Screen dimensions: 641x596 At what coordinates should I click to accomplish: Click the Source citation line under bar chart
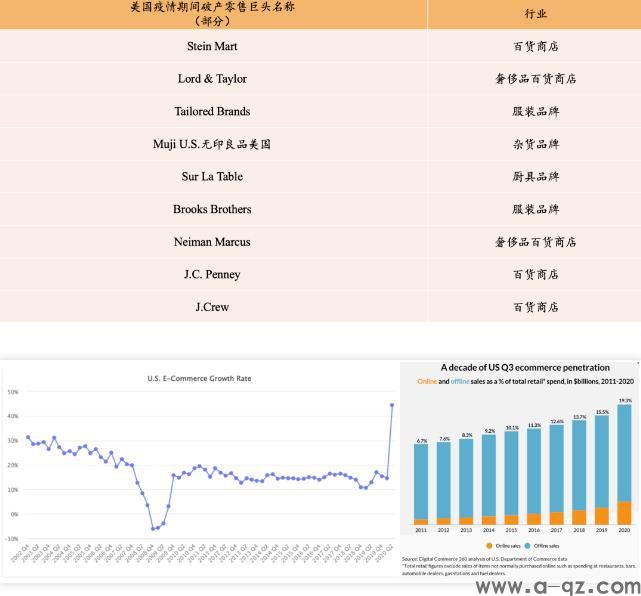(x=484, y=559)
